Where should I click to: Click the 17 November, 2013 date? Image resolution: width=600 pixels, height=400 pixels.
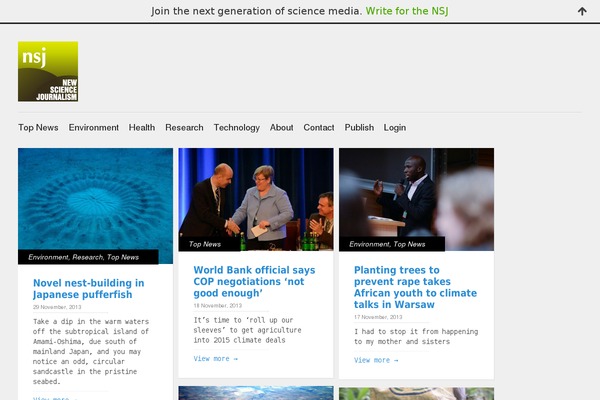click(x=378, y=317)
